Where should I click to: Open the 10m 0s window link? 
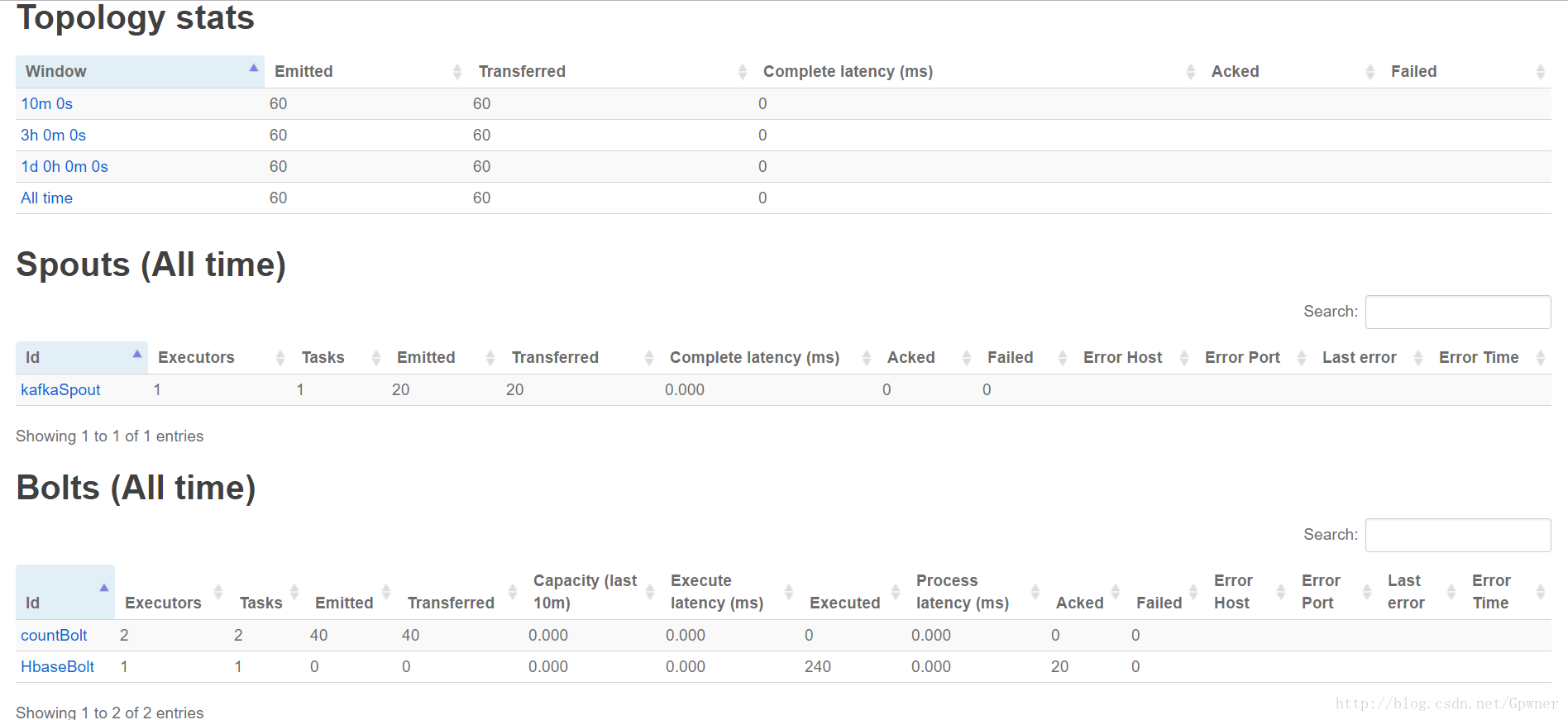pos(46,104)
